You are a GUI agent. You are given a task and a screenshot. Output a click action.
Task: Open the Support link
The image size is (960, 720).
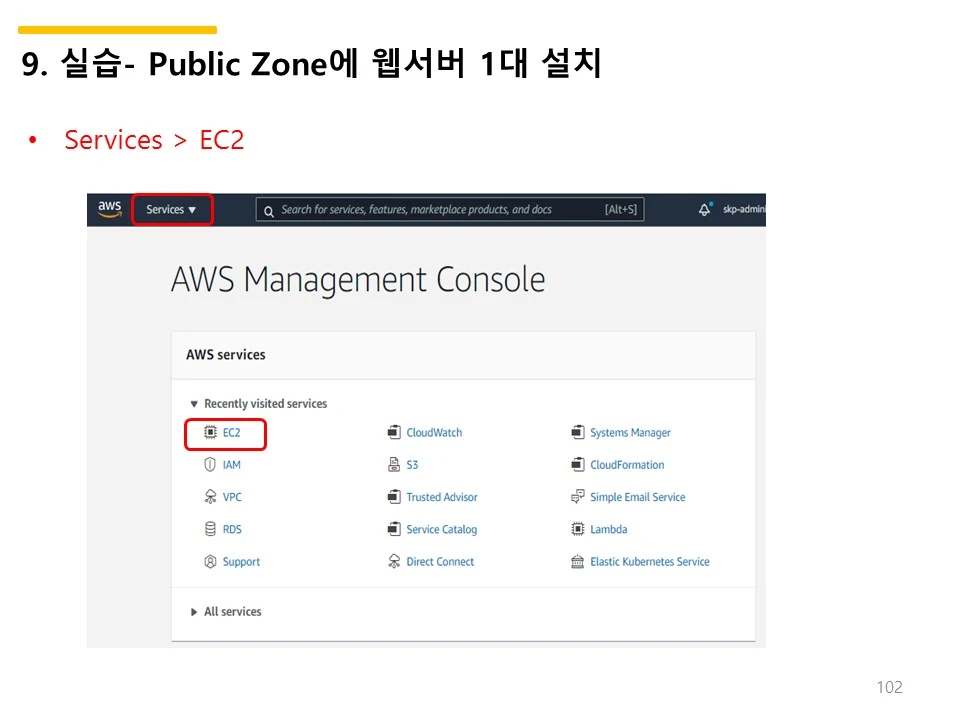[x=241, y=562]
